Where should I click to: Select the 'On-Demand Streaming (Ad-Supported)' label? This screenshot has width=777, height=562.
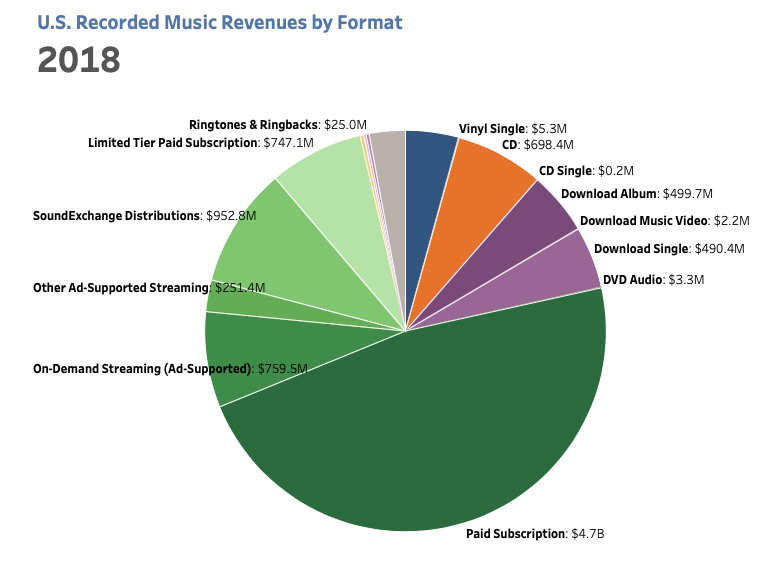click(x=170, y=369)
